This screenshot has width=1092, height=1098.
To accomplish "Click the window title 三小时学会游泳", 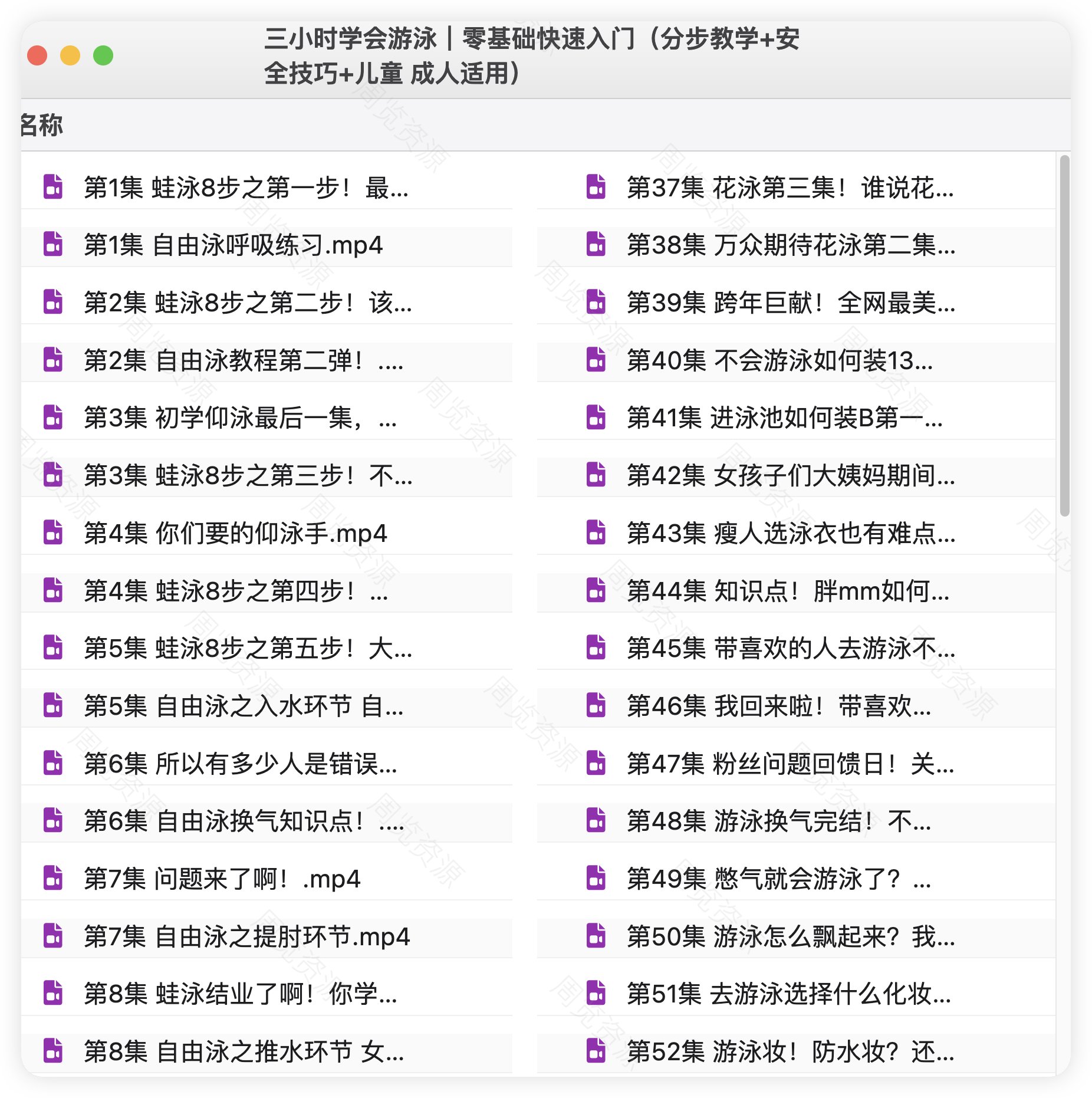I will [531, 56].
